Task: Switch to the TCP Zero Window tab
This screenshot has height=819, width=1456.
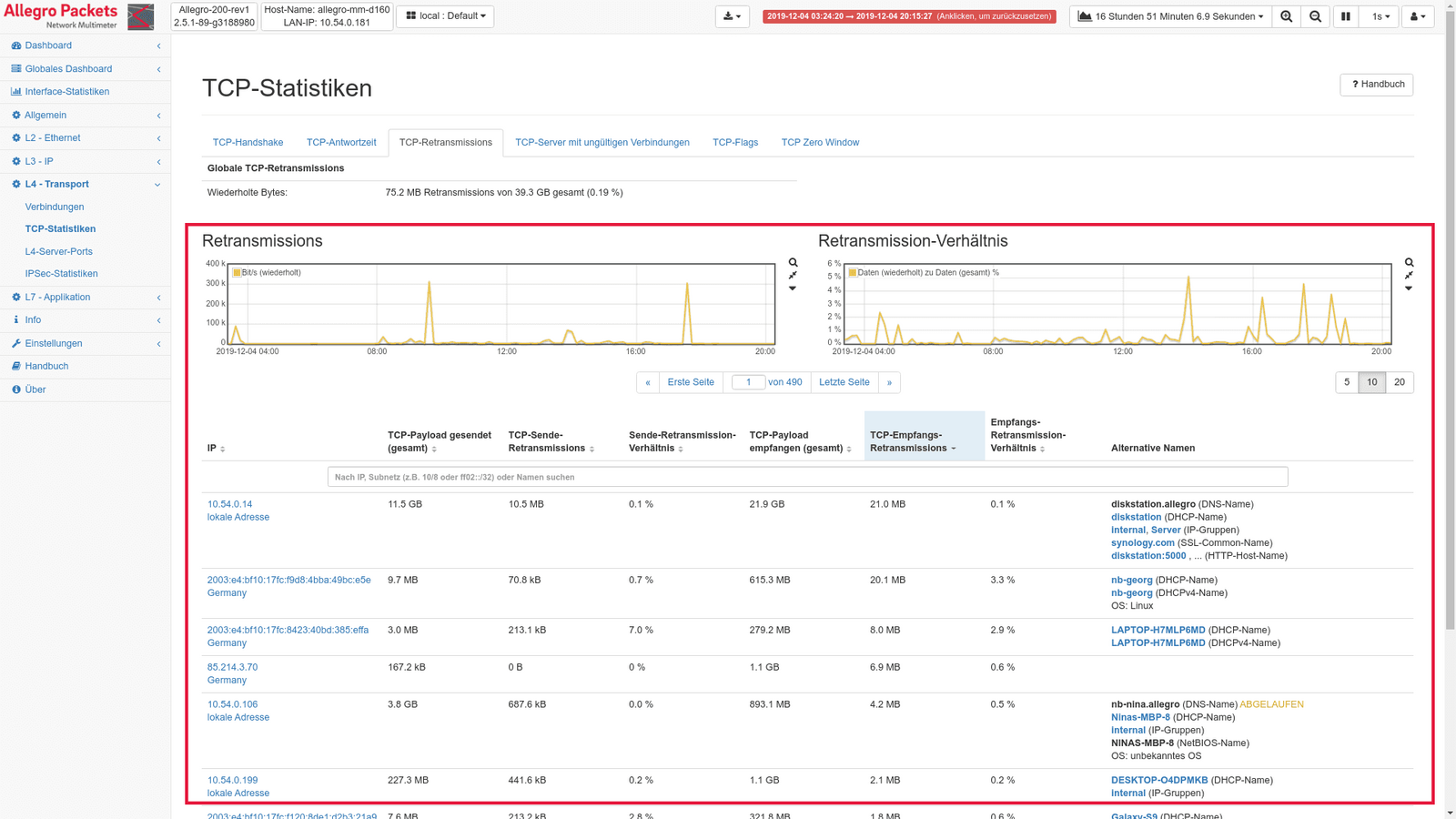Action: click(820, 142)
